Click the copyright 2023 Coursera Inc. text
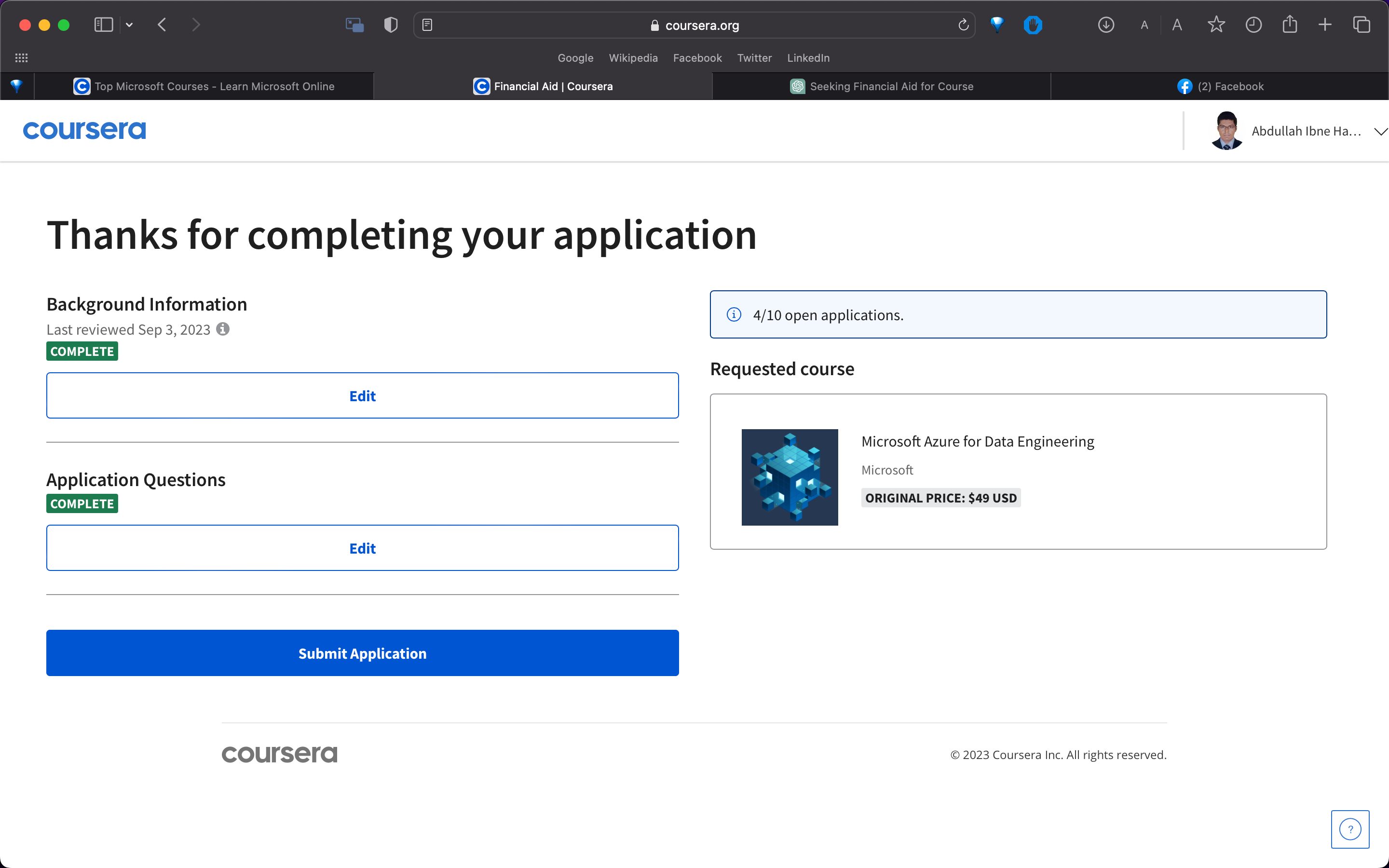 pyautogui.click(x=1059, y=755)
